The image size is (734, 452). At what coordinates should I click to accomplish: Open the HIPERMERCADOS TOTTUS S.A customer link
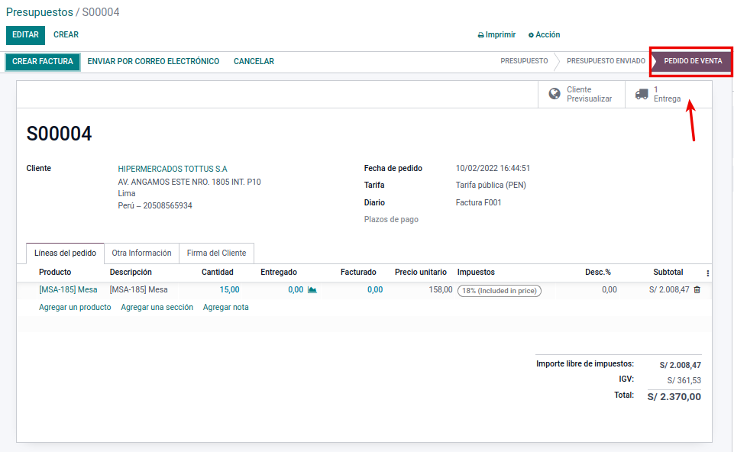pyautogui.click(x=172, y=169)
